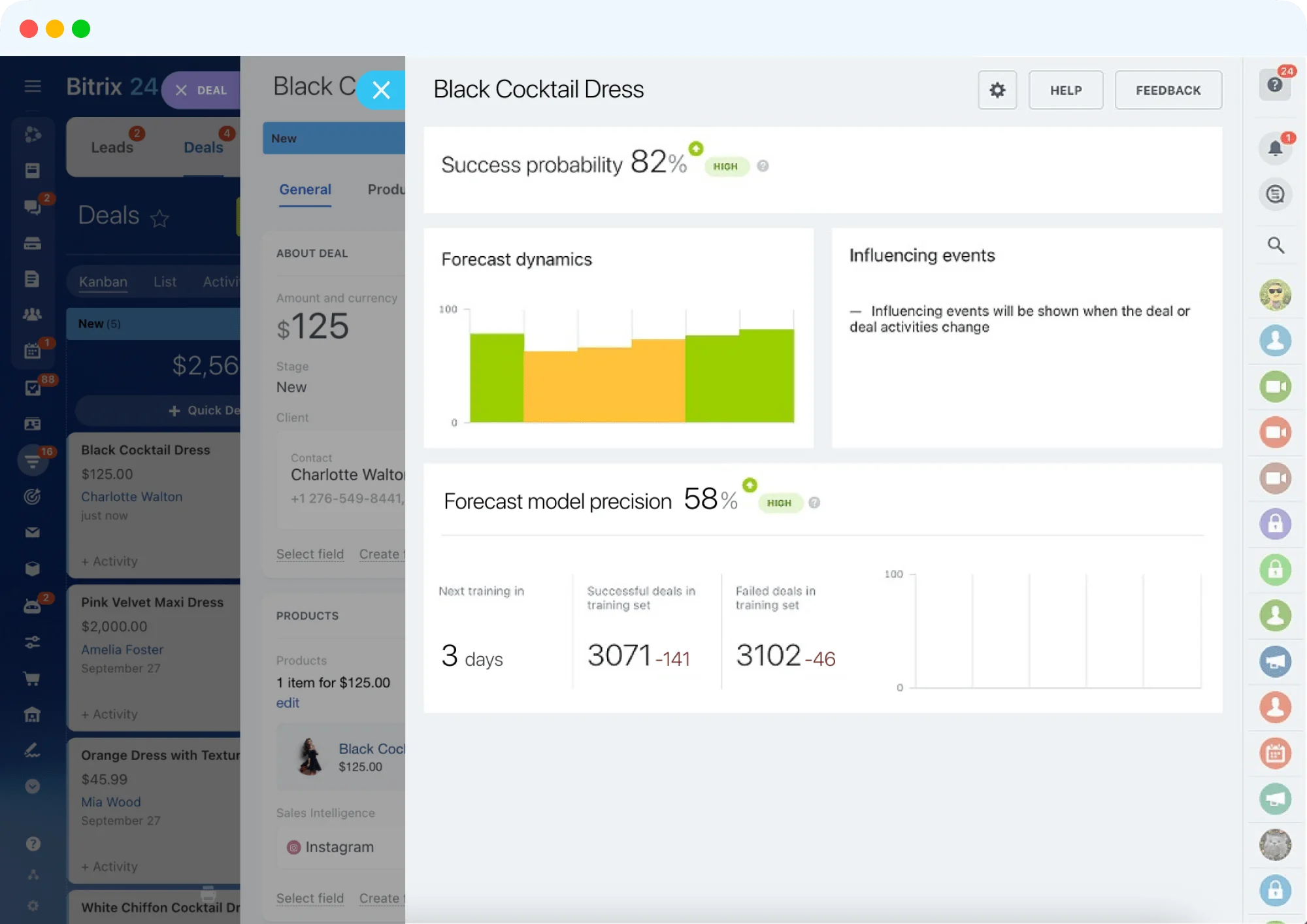Open the calendar icon in left sidebar
Image resolution: width=1307 pixels, height=924 pixels.
tap(32, 351)
